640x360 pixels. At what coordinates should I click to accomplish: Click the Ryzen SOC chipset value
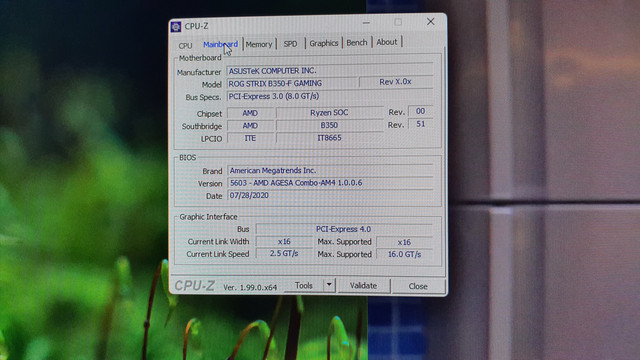tap(329, 112)
